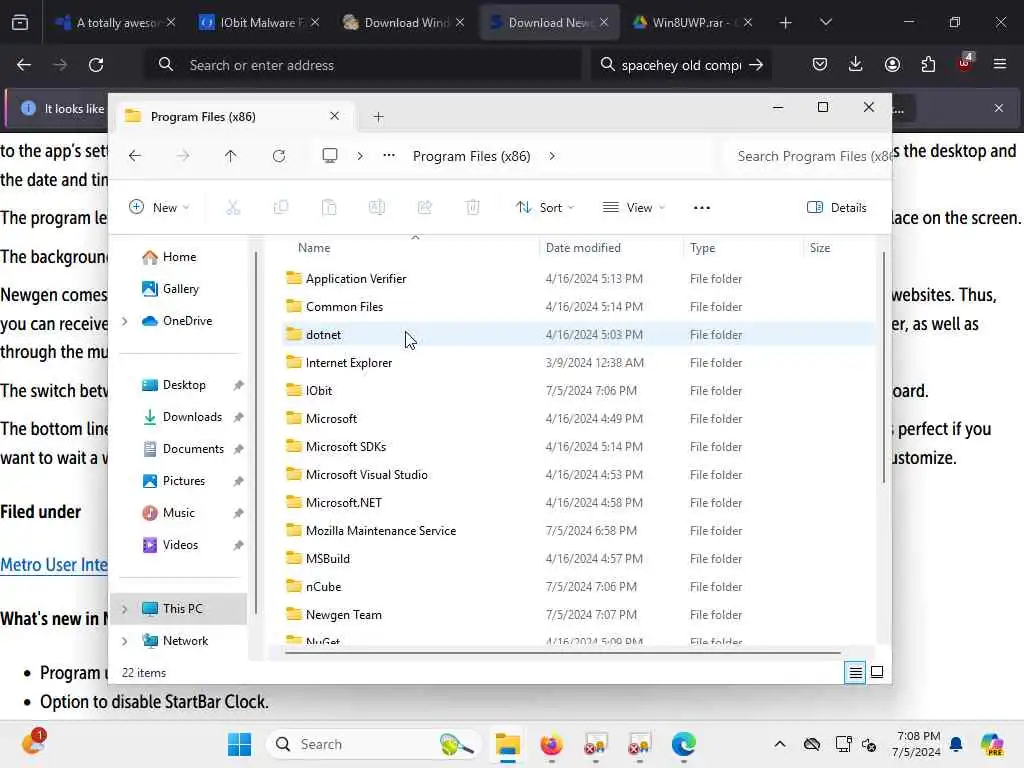Select the nCube folder
The height and width of the screenshot is (768, 1024).
pyautogui.click(x=578, y=586)
